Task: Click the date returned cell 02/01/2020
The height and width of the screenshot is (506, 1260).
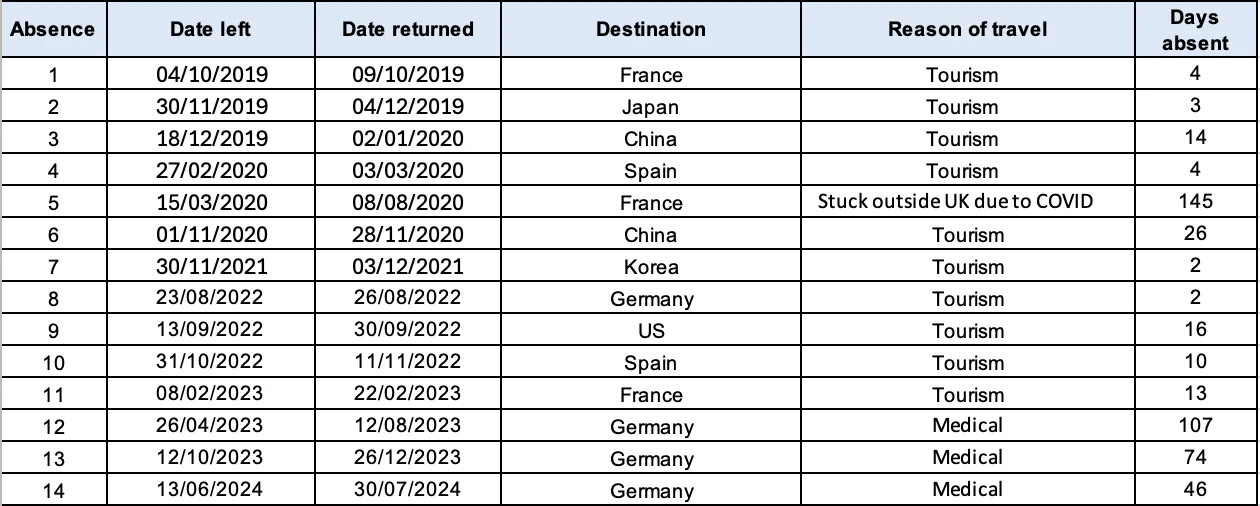Action: point(408,139)
